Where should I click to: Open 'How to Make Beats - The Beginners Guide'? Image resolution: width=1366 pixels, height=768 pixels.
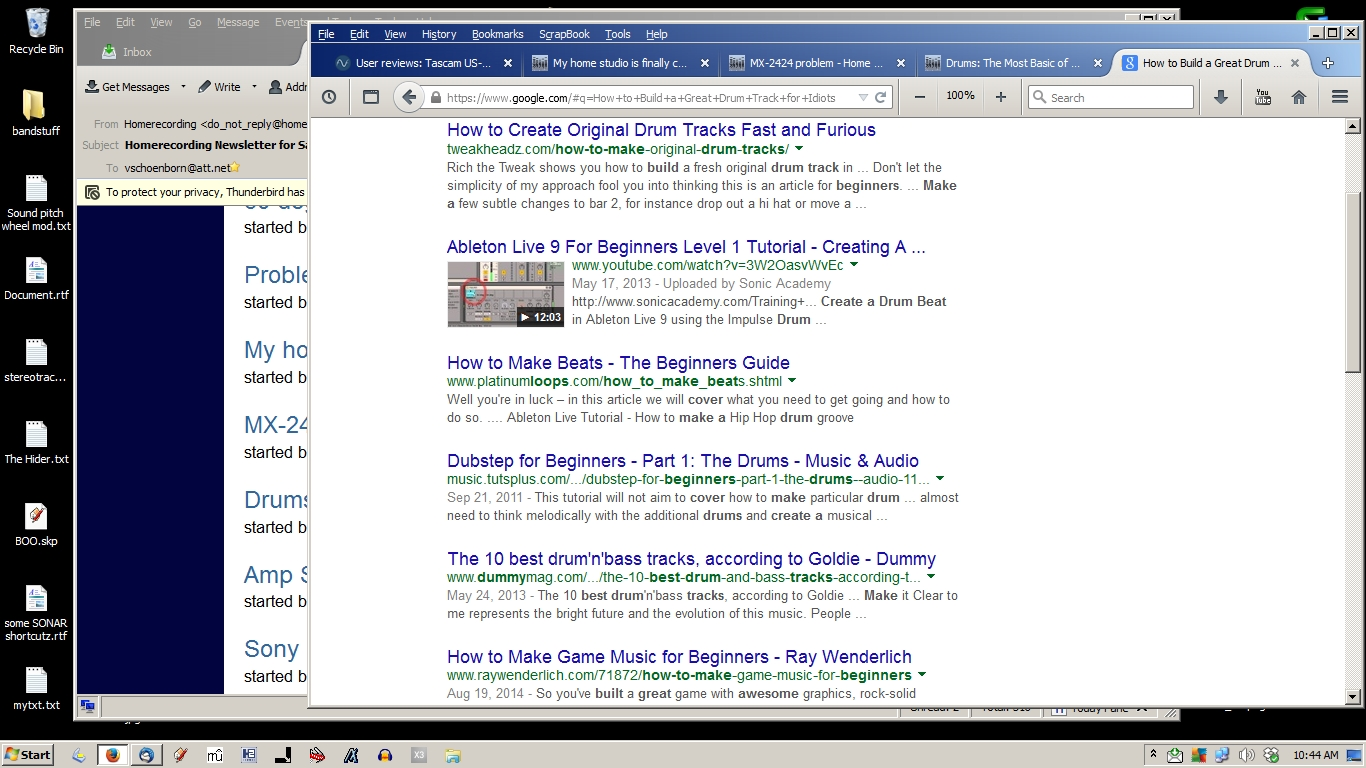618,363
